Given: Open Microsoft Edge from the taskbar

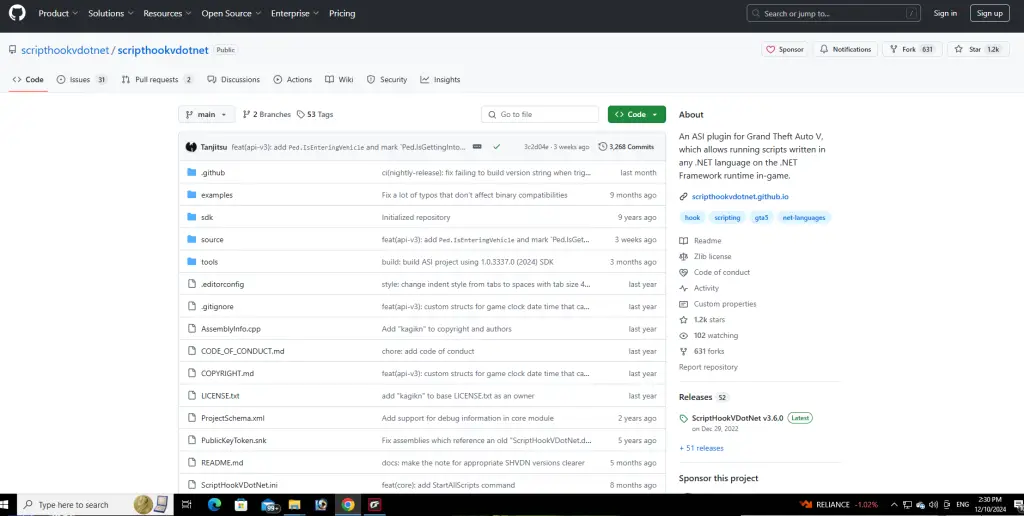Looking at the screenshot, I should 214,504.
